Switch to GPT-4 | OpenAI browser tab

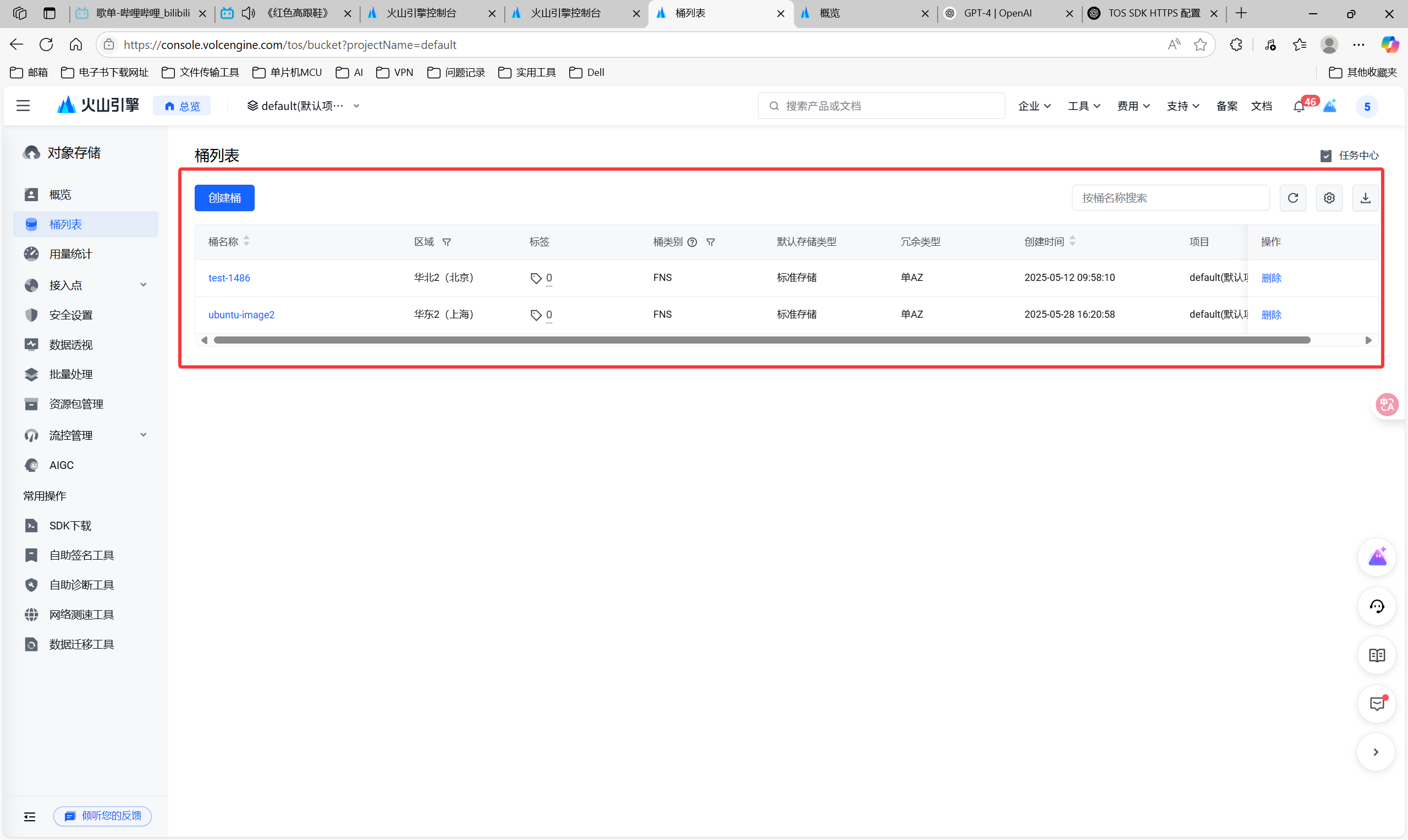tap(998, 13)
